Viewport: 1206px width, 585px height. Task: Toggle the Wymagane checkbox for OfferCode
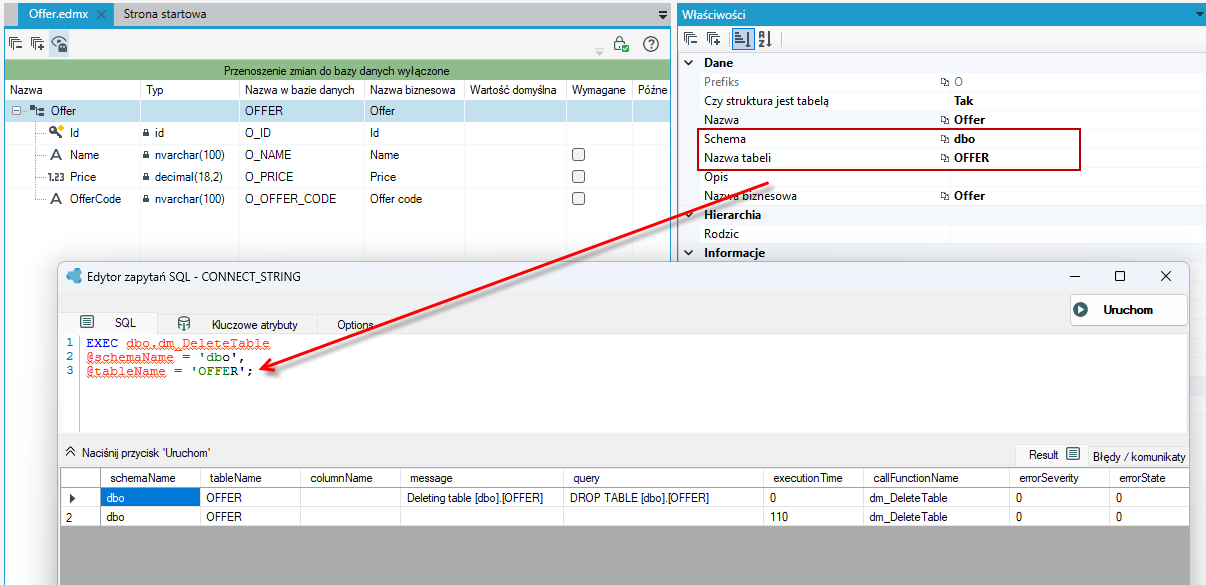578,199
